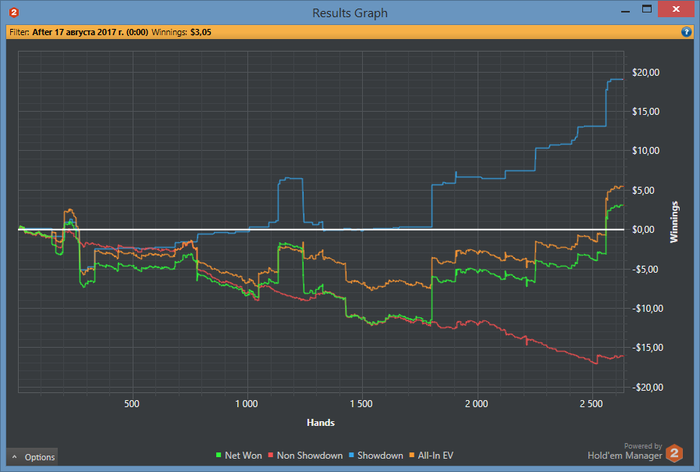
Task: Click the -$15,00 y-axis label
Action: pos(648,347)
